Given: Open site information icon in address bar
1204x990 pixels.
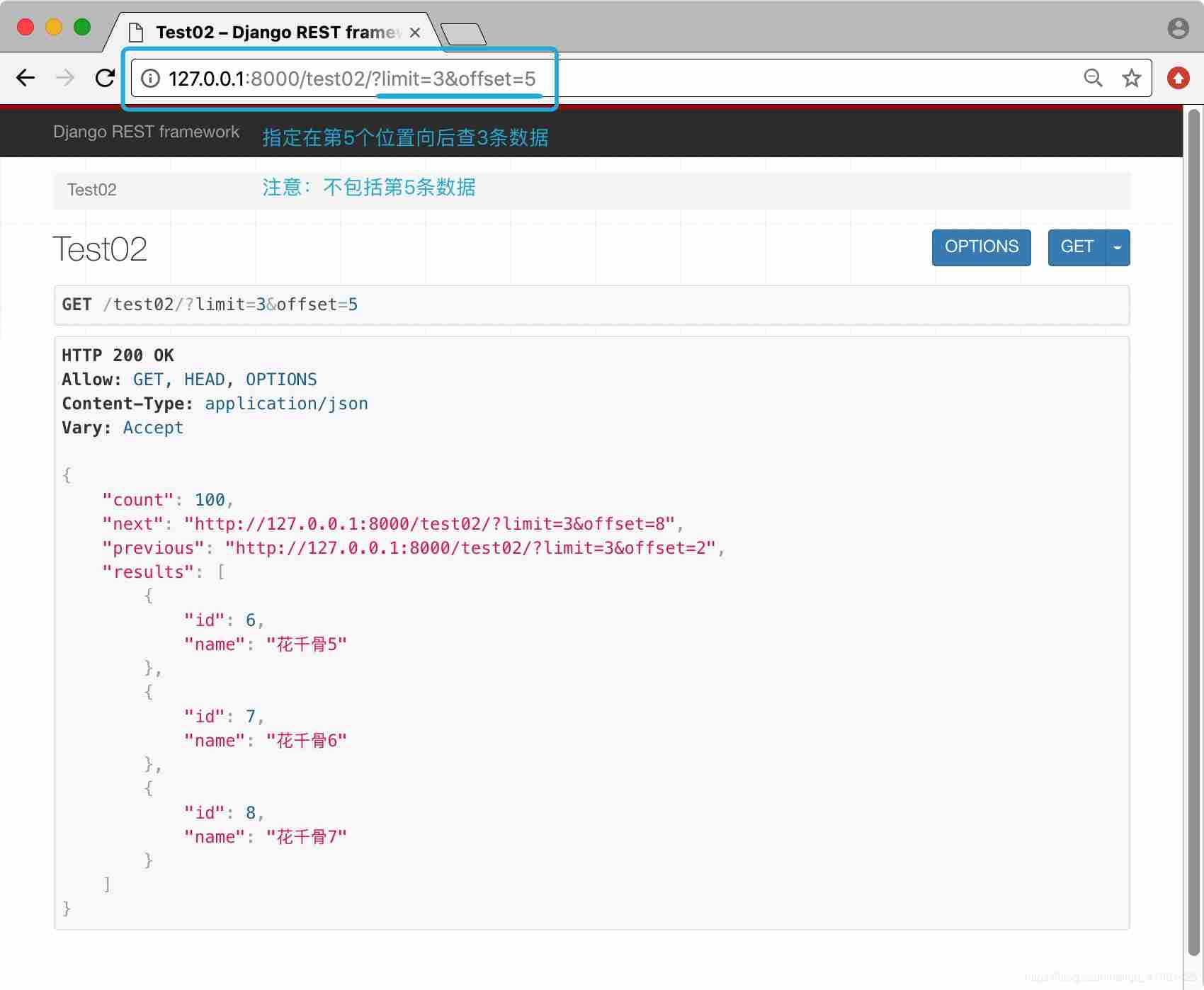Looking at the screenshot, I should (150, 79).
